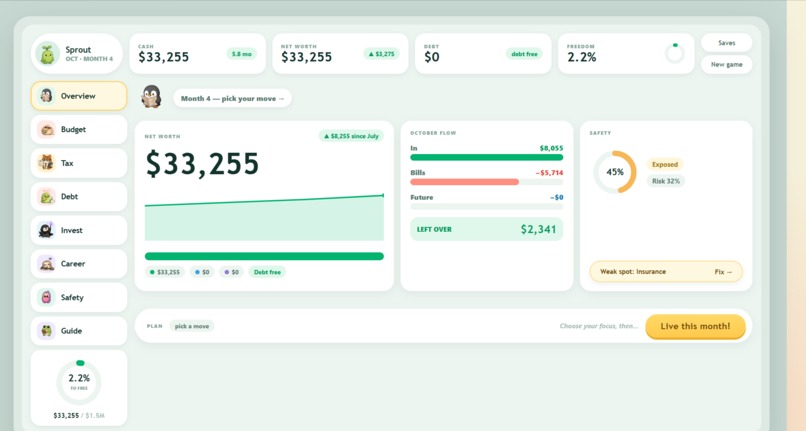Click the Cash $33,255 card
806x431 pixels.
point(197,53)
